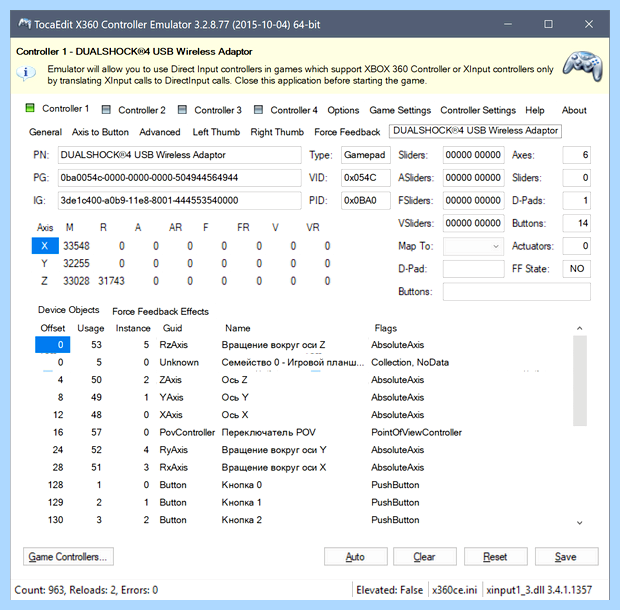This screenshot has width=620, height=610.
Task: Click the gray Controller 4 status icon
Action: pos(258,110)
